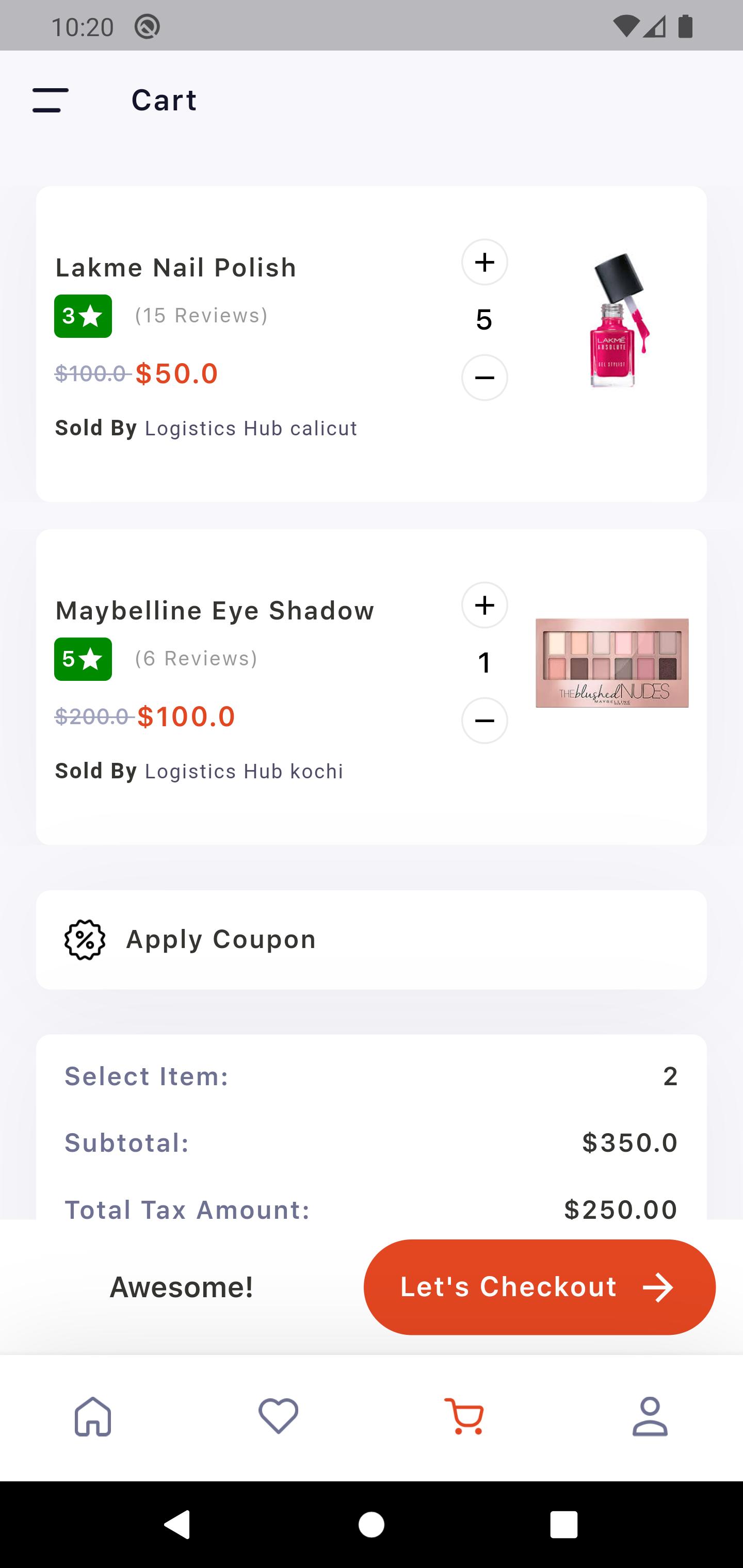Go to the Home tab

(93, 1416)
